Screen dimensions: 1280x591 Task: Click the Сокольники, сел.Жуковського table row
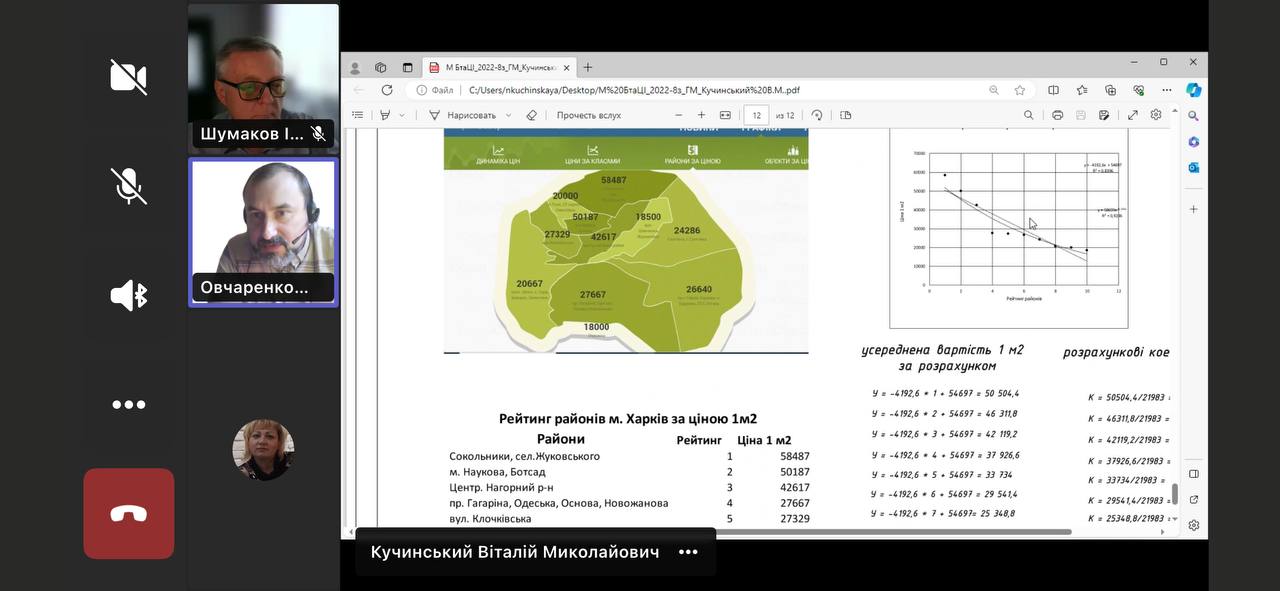629,456
